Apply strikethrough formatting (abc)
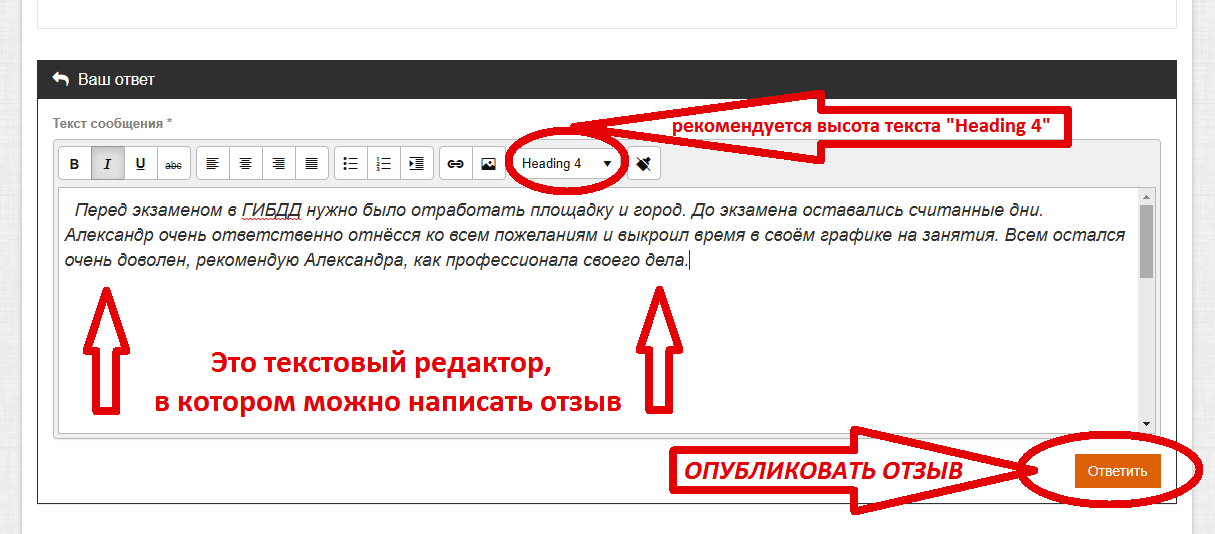Viewport: 1215px width, 534px height. (173, 164)
